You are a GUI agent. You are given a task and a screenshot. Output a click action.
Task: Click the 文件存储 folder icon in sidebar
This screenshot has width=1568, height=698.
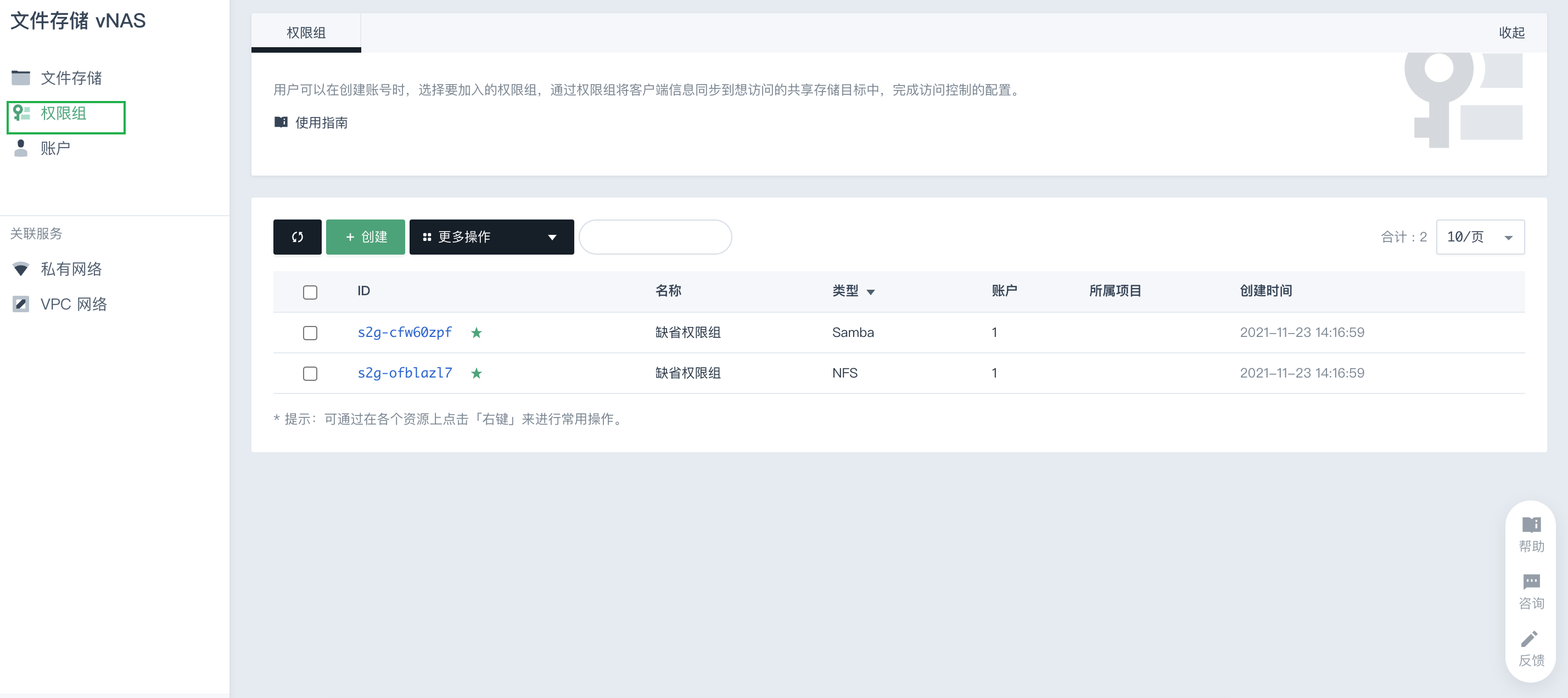(21, 78)
